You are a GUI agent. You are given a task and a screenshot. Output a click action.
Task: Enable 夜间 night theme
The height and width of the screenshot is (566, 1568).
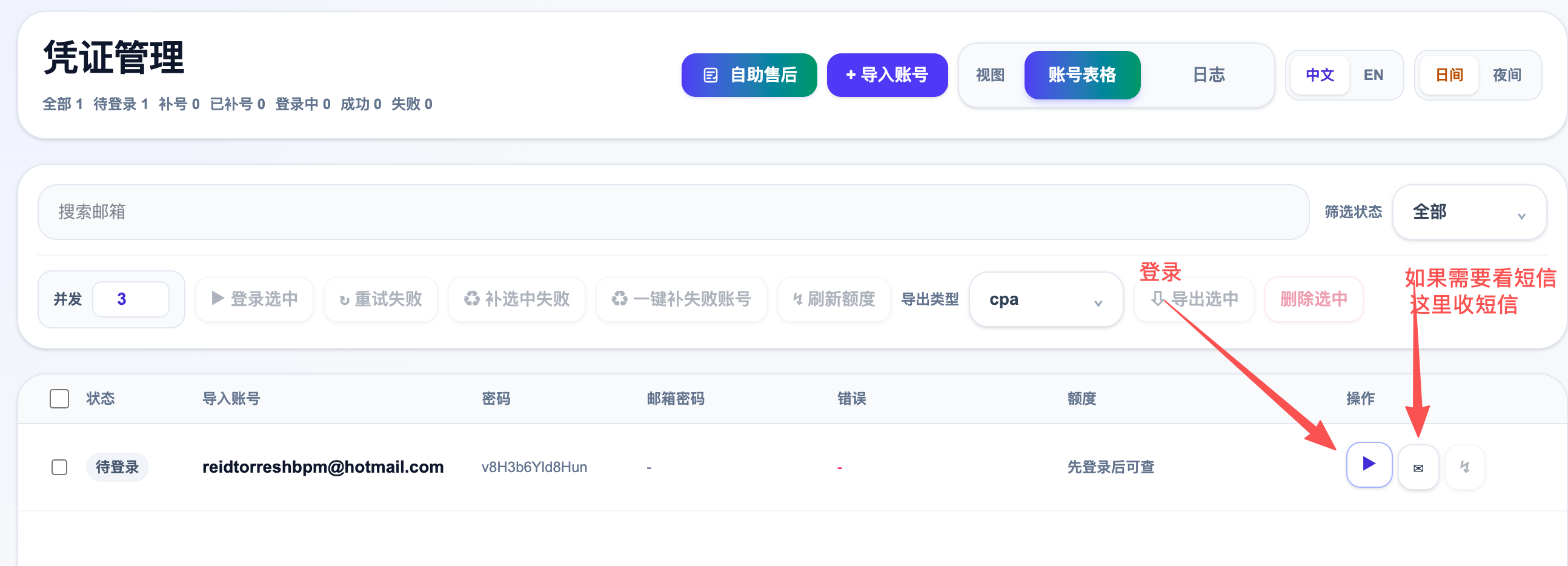pos(1507,75)
